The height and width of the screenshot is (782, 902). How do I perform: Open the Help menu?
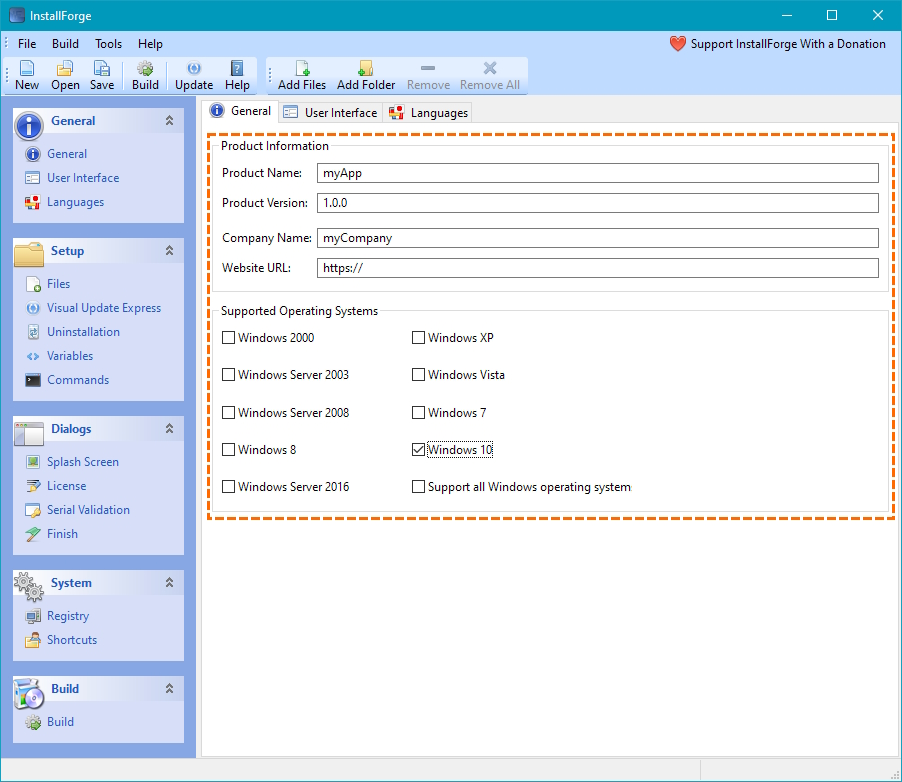[x=150, y=44]
